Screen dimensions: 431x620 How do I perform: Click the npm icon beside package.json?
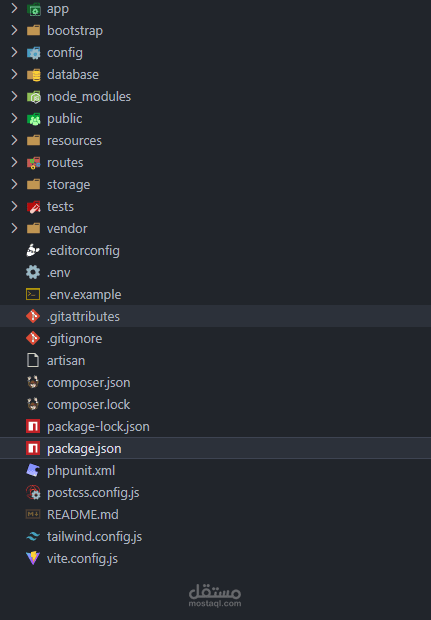[x=33, y=448]
